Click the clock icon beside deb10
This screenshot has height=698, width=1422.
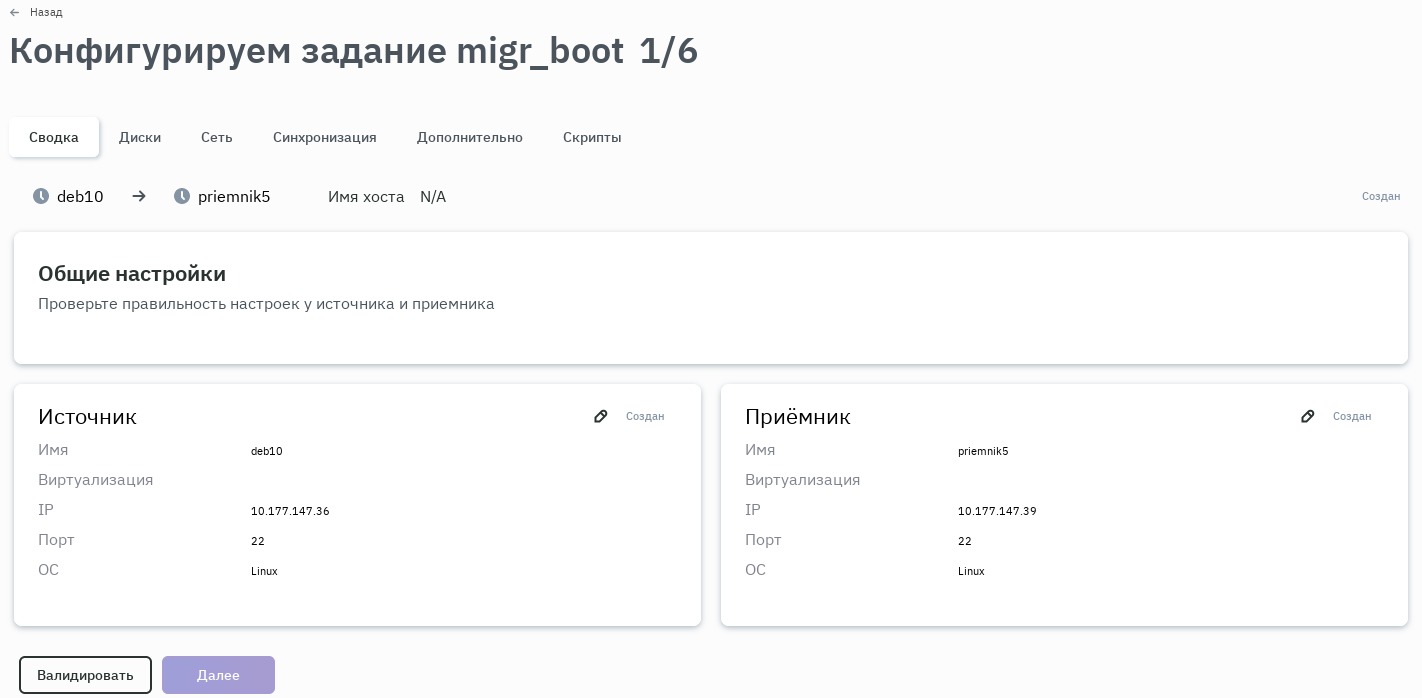point(41,196)
